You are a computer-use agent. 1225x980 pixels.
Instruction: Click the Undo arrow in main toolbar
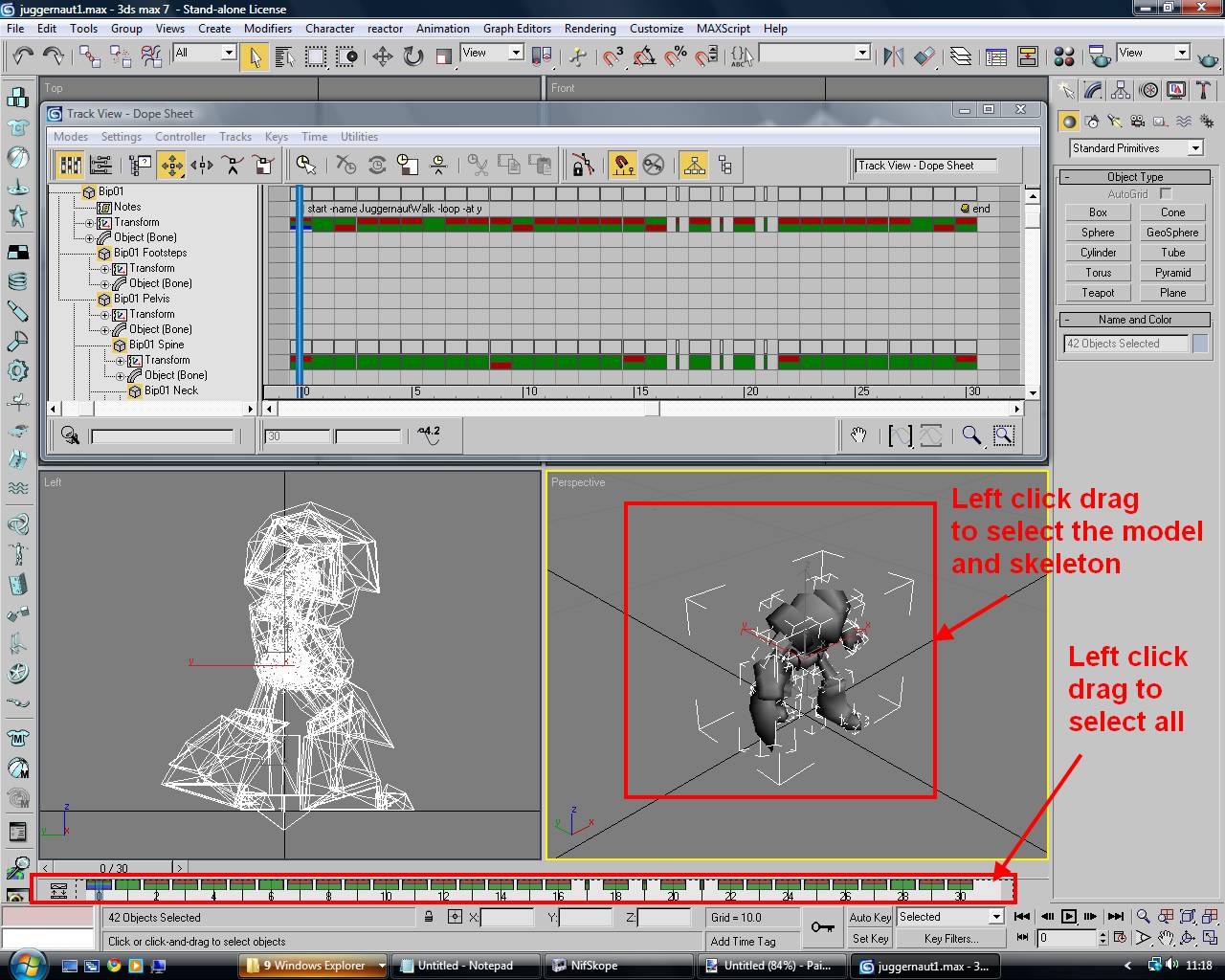click(23, 56)
